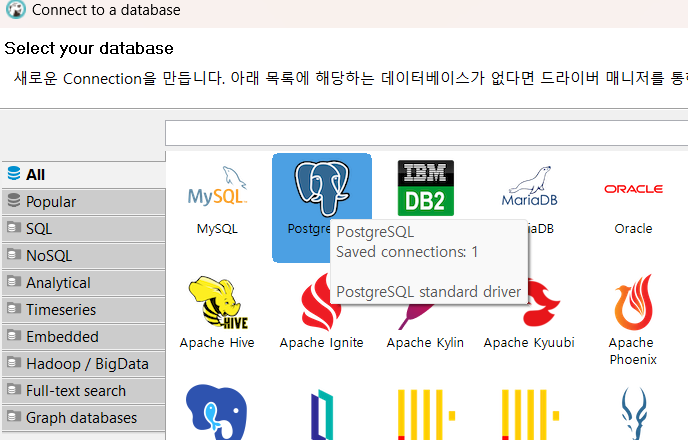Choose the IBM DB2 database icon

[x=426, y=188]
